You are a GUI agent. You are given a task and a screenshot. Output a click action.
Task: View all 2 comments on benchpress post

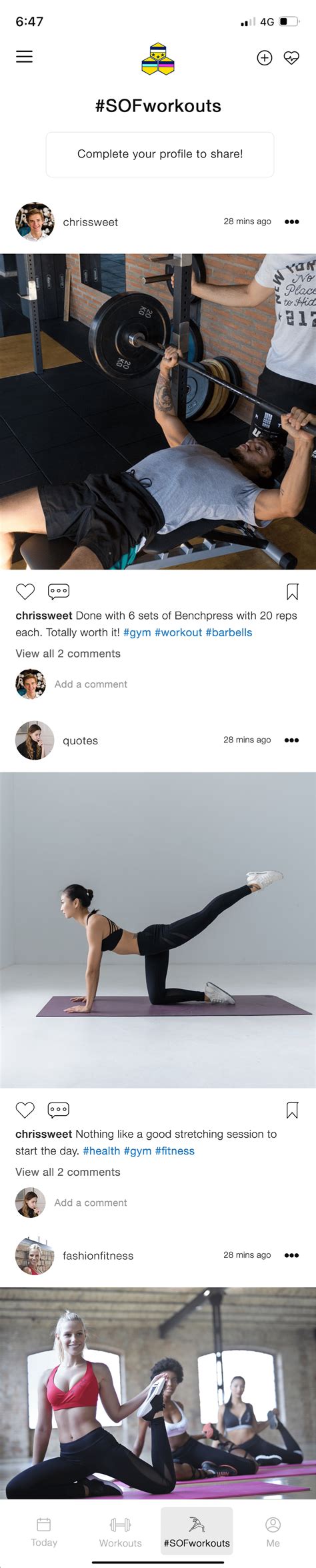point(68,654)
